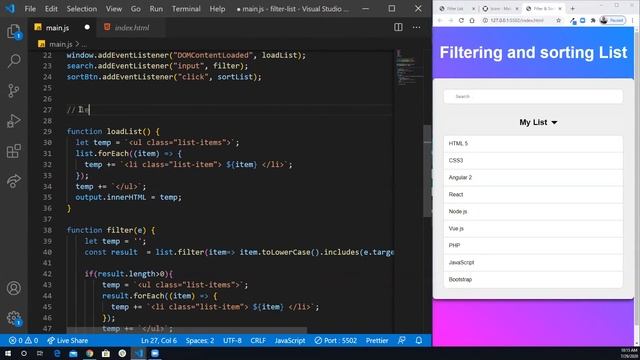Screen dimensions: 640x360
Task: Click HTML 5 list item
Action: tap(533, 144)
